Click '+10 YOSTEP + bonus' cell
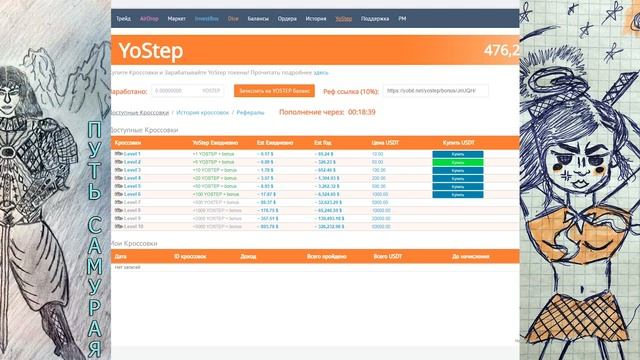 point(214,170)
